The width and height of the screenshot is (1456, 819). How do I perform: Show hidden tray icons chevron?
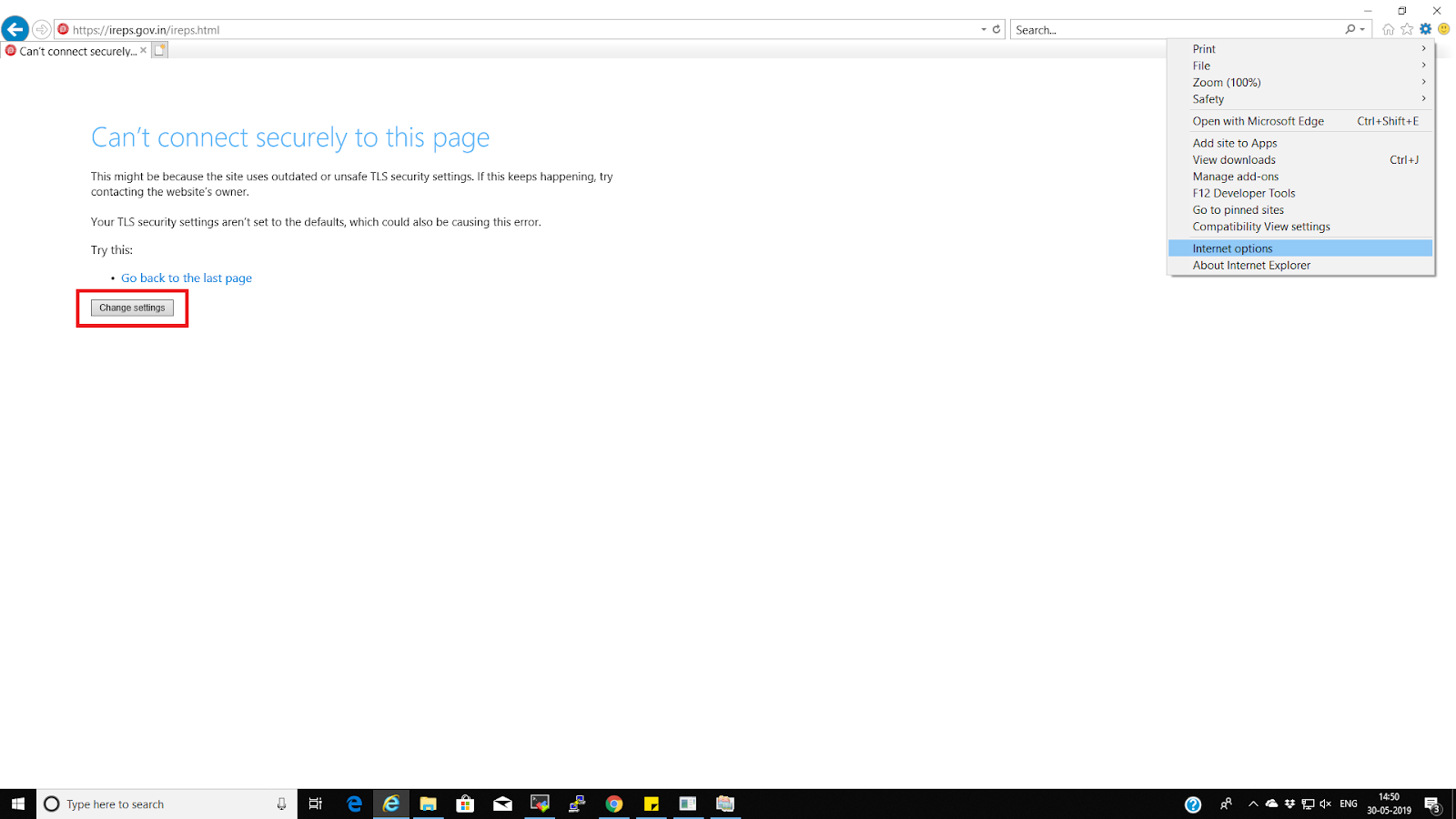(x=1253, y=804)
